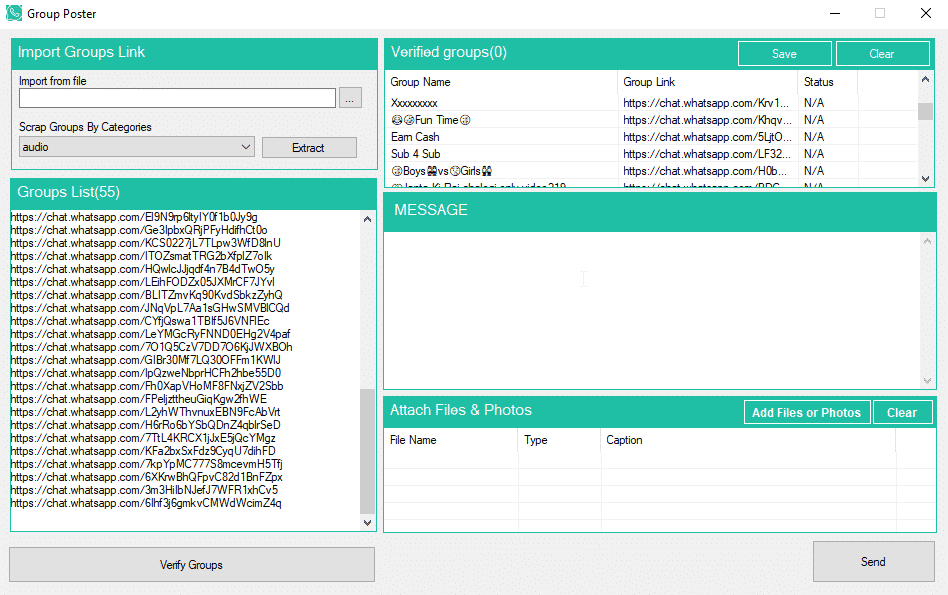Click verified groups scrollbar down arrow
Image resolution: width=948 pixels, height=595 pixels.
pyautogui.click(x=925, y=179)
